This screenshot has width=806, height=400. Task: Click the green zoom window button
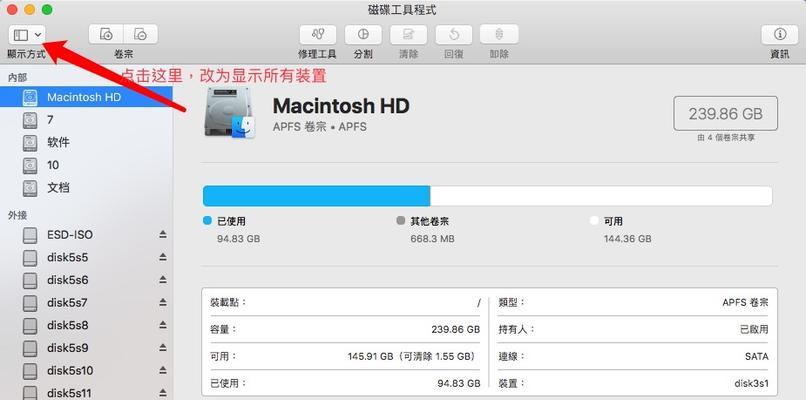tap(47, 9)
